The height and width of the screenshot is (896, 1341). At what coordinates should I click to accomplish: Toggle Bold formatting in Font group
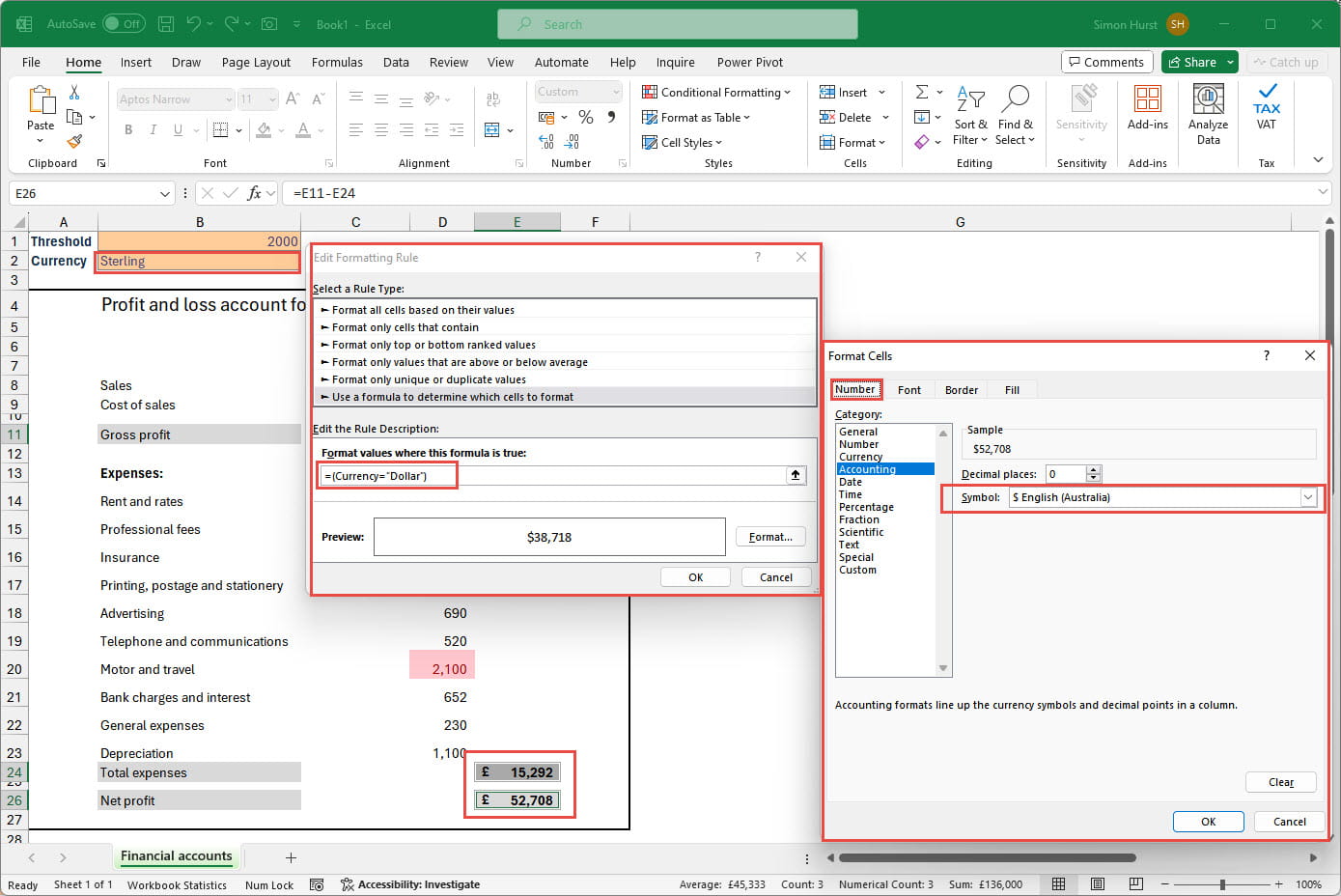(128, 129)
